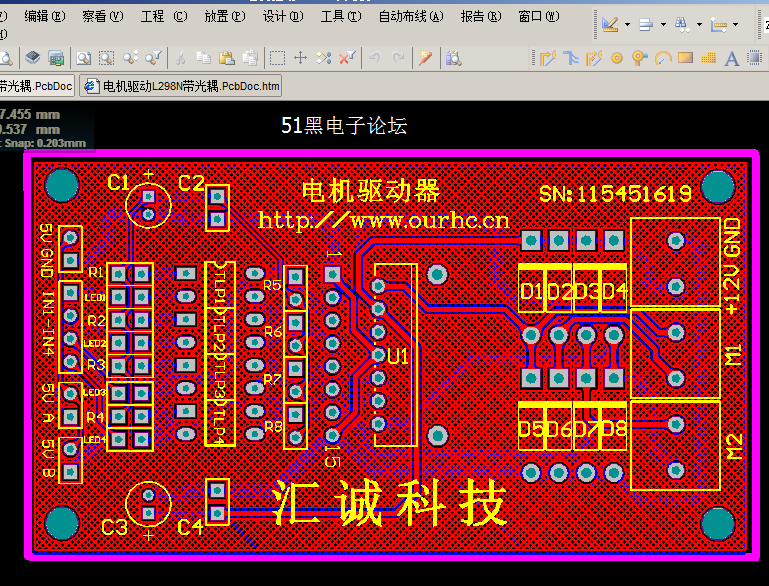Open the 编辑(E) menu

coord(45,16)
